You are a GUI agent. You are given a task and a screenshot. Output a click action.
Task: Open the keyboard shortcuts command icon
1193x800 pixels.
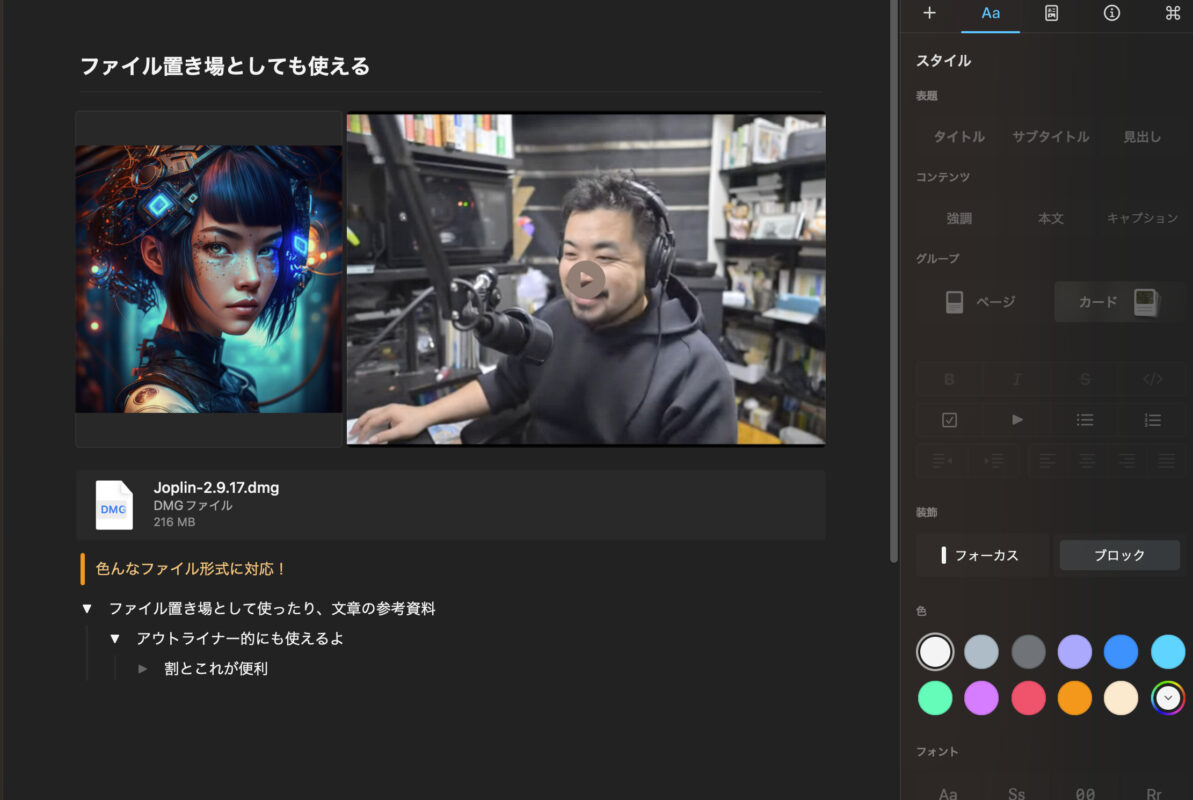tap(1172, 13)
